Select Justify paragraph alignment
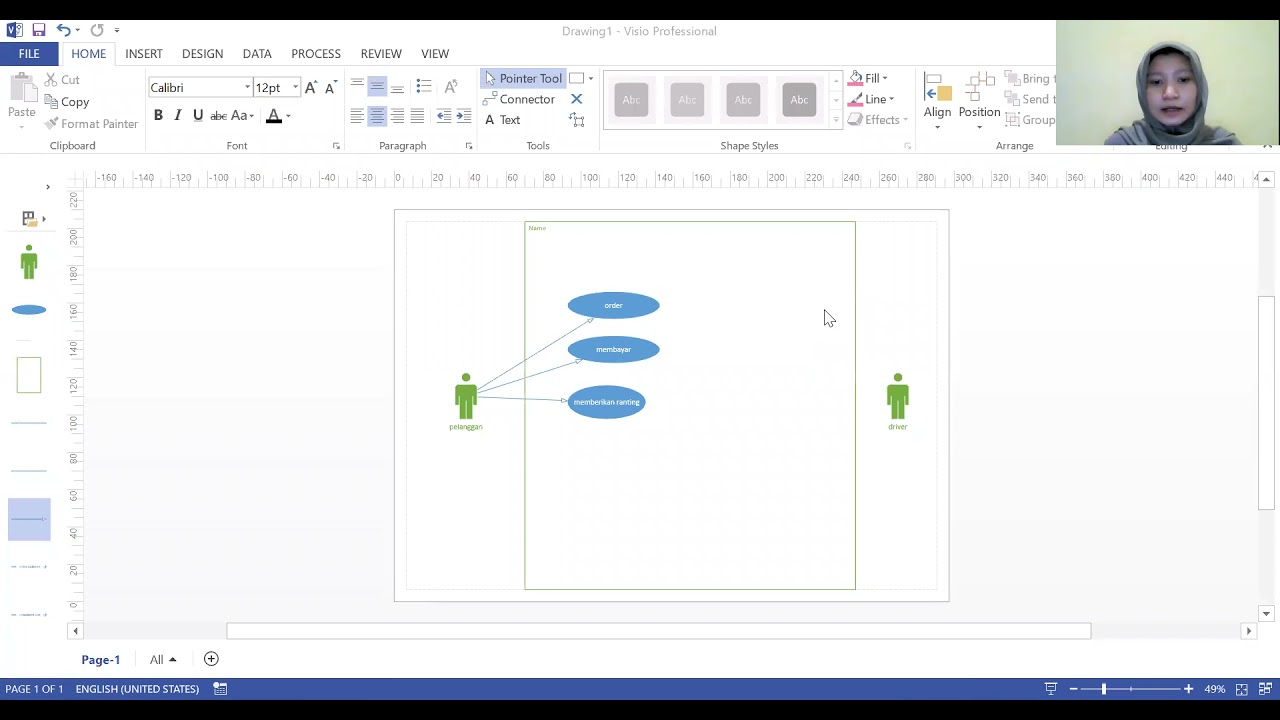The height and width of the screenshot is (720, 1280). click(x=417, y=116)
